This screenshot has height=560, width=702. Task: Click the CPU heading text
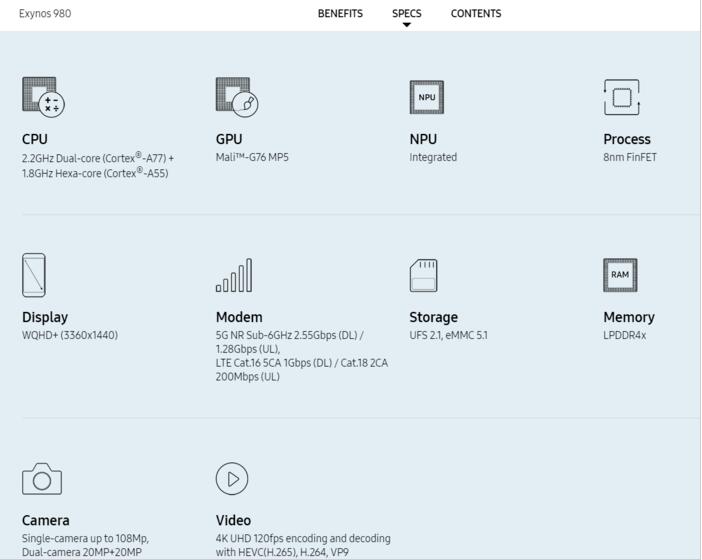(x=35, y=139)
